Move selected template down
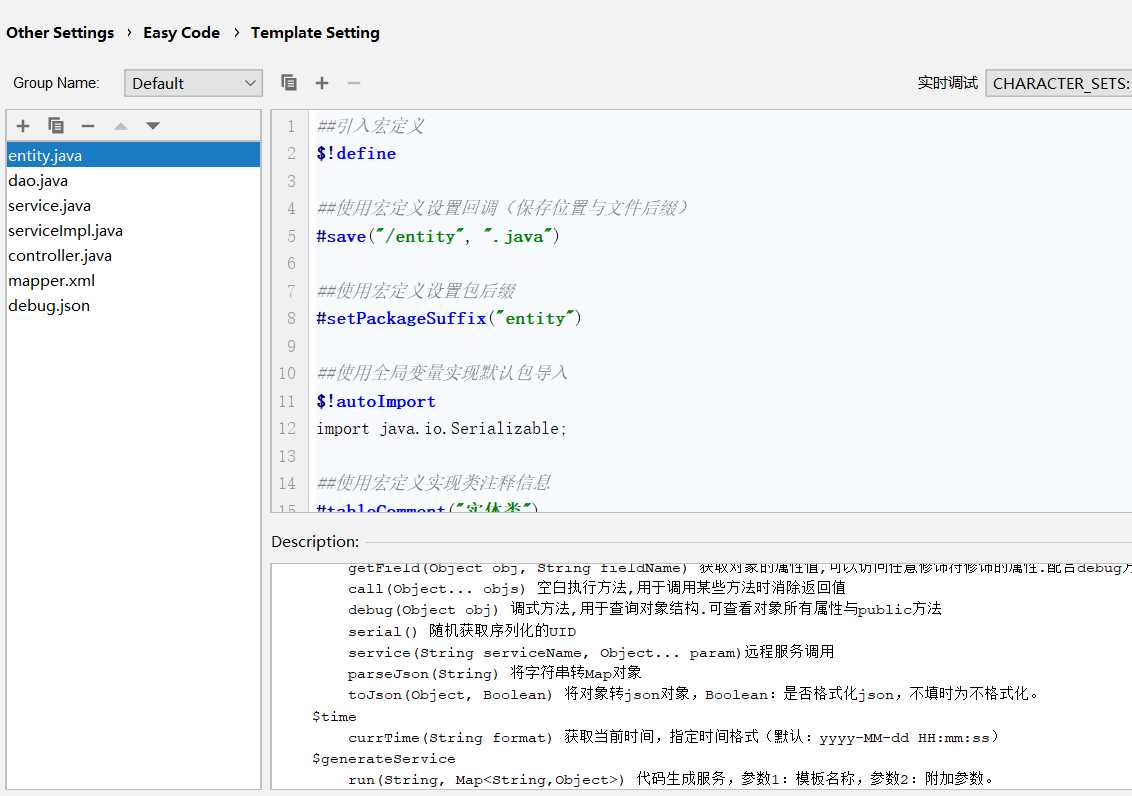Image resolution: width=1132 pixels, height=796 pixels. 152,126
